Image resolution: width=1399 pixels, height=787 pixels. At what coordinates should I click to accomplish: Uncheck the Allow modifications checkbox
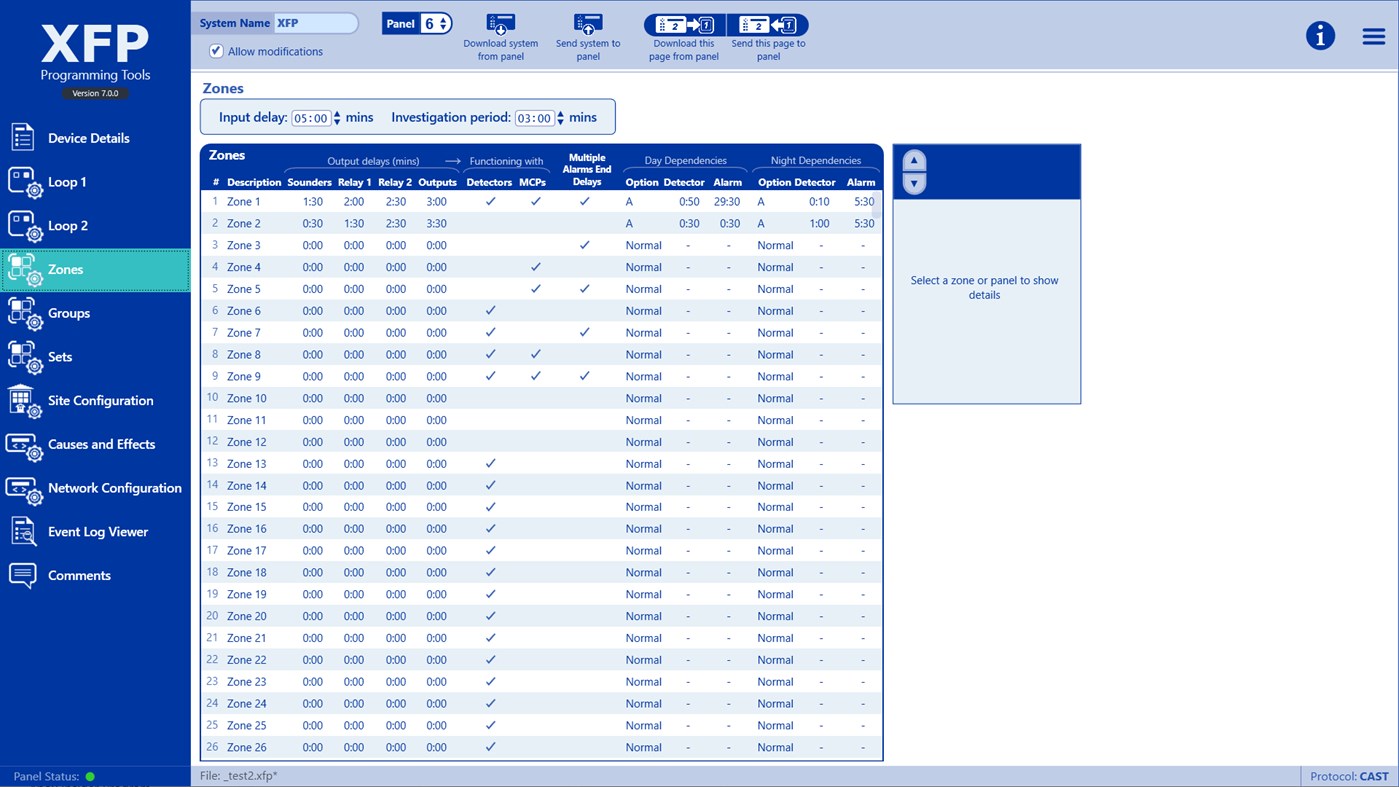(x=216, y=51)
